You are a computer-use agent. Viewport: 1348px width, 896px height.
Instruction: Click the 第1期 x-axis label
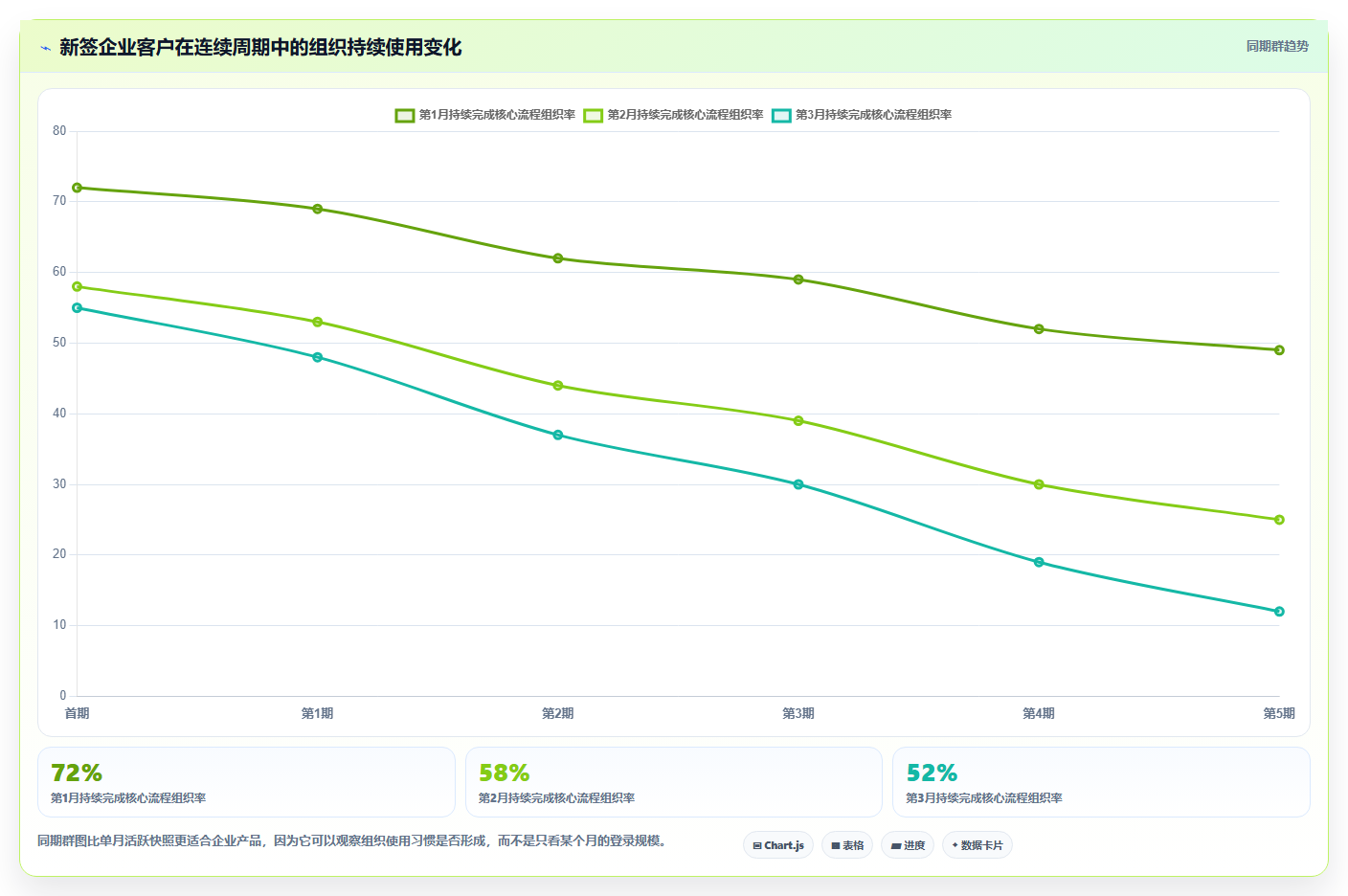click(318, 713)
